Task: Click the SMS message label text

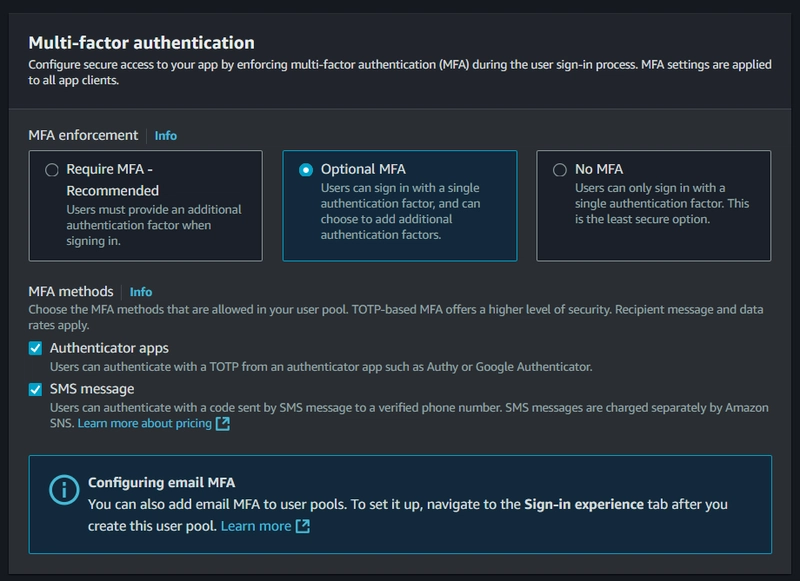Action: (91, 389)
